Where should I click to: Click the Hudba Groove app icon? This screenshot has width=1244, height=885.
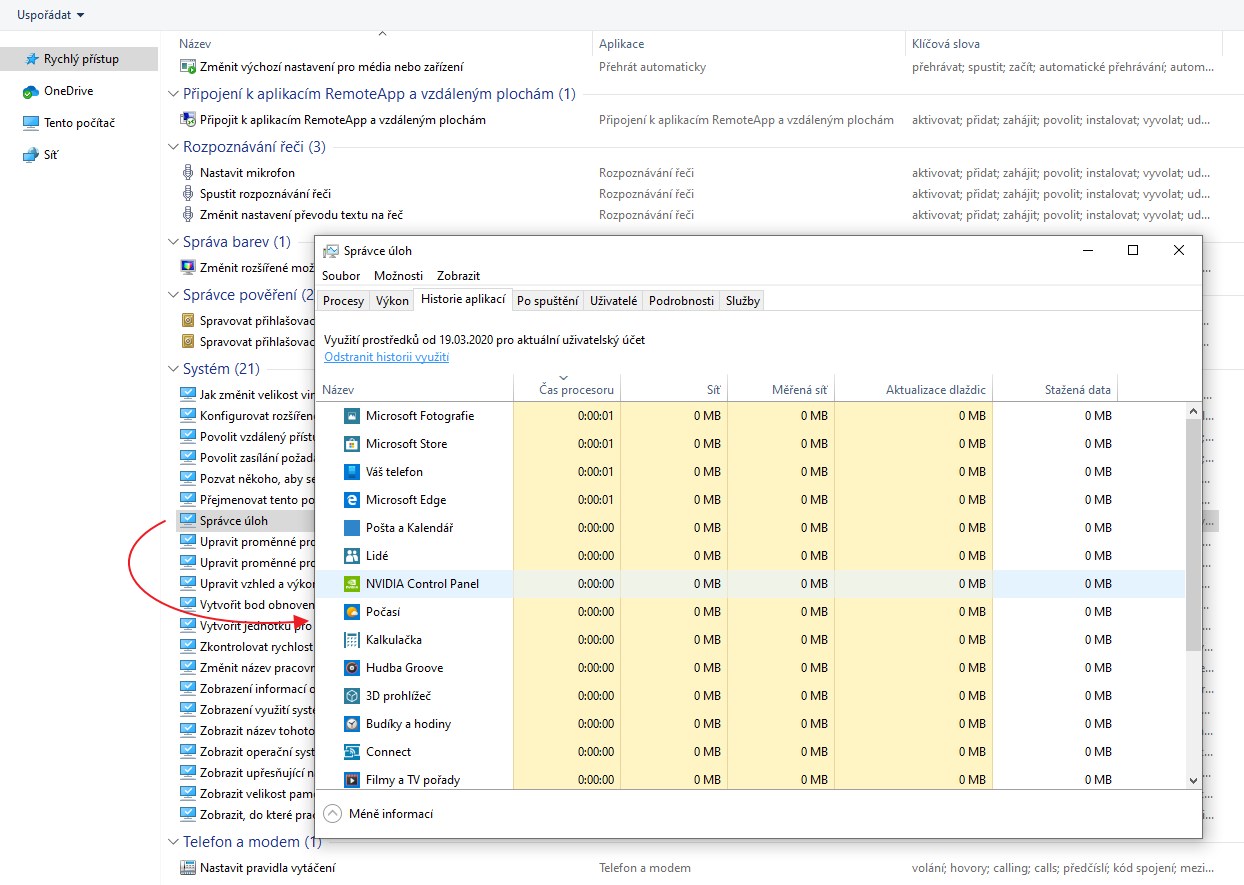point(351,668)
